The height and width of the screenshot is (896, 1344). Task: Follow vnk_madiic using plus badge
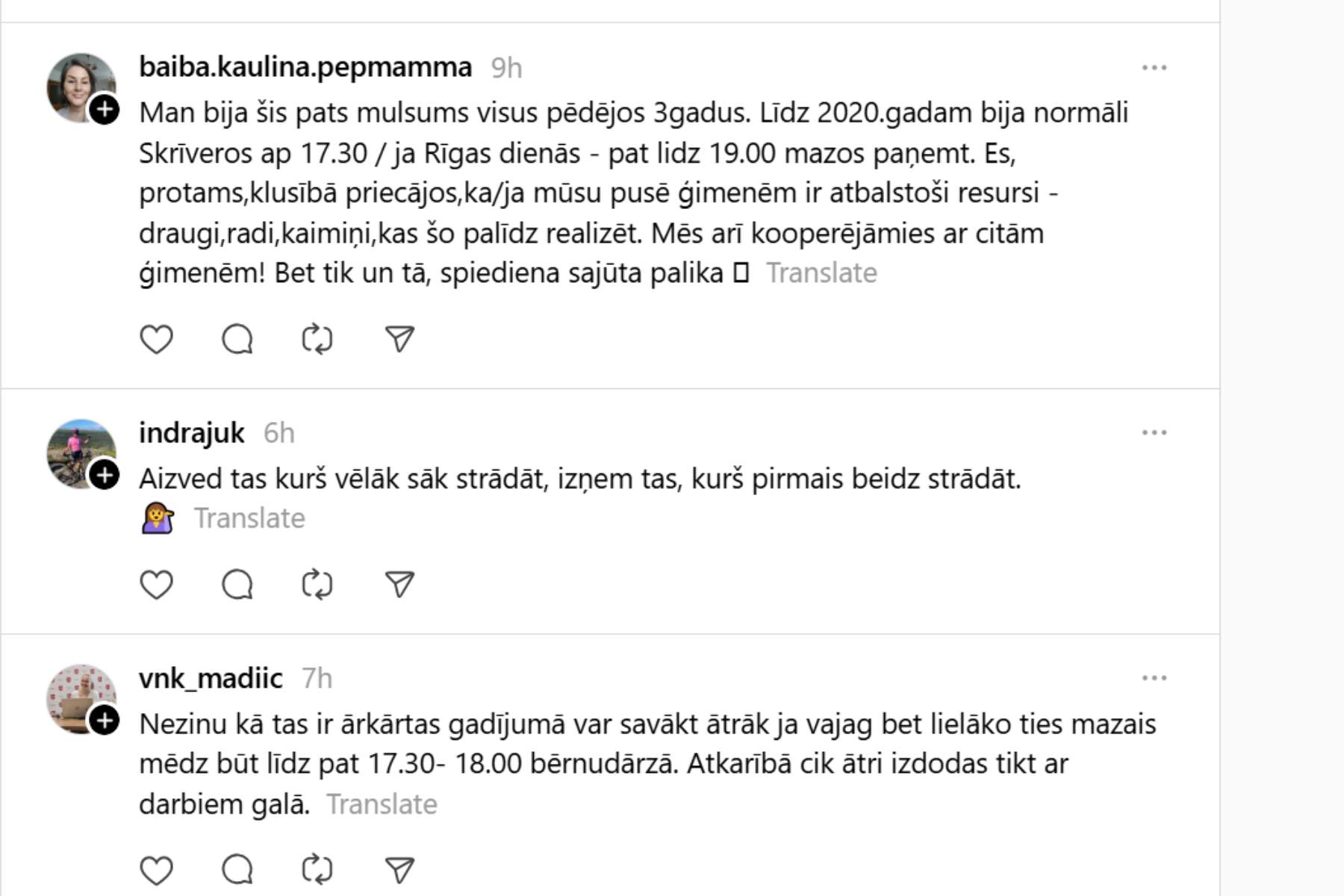click(x=105, y=721)
